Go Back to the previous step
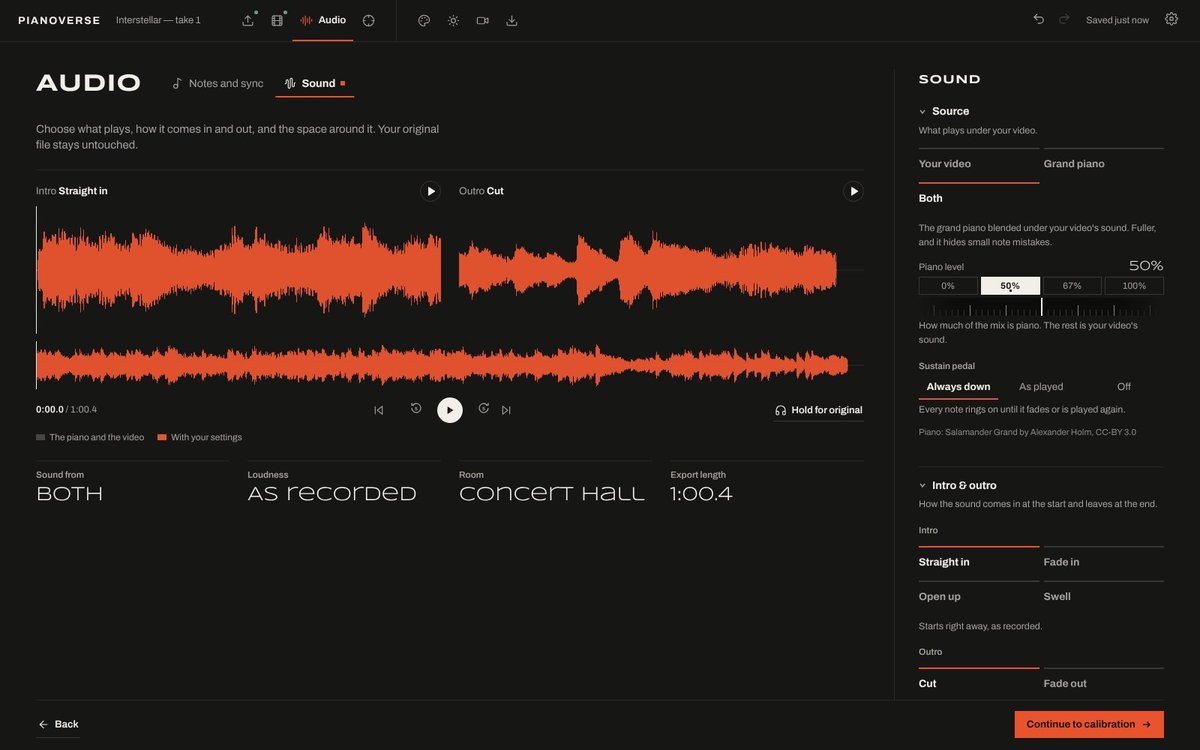 point(58,724)
